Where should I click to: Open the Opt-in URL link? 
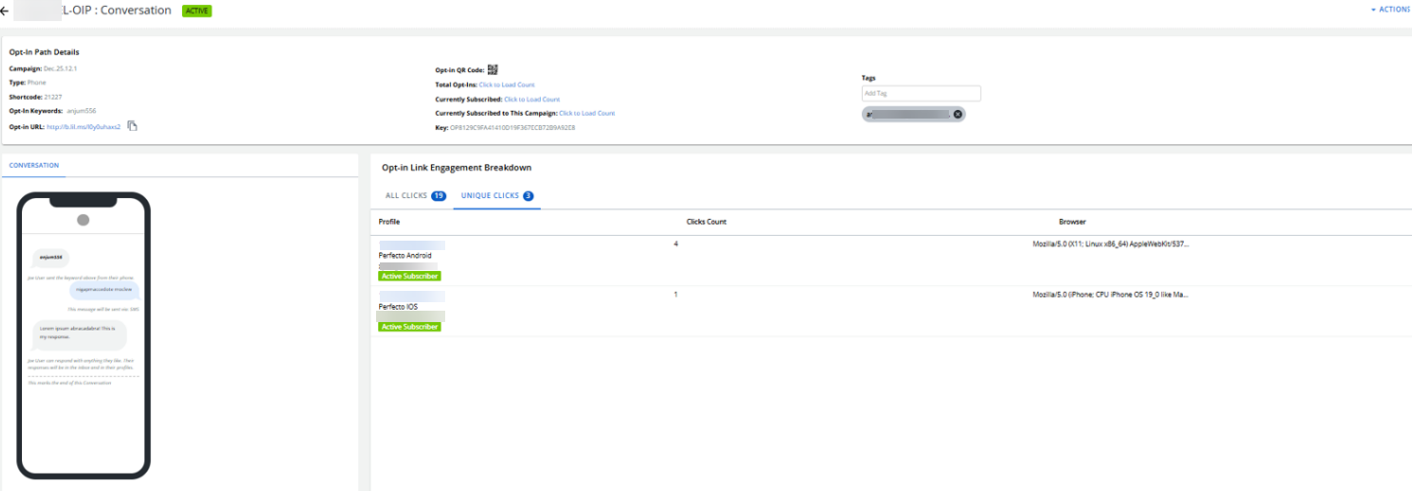tap(84, 127)
